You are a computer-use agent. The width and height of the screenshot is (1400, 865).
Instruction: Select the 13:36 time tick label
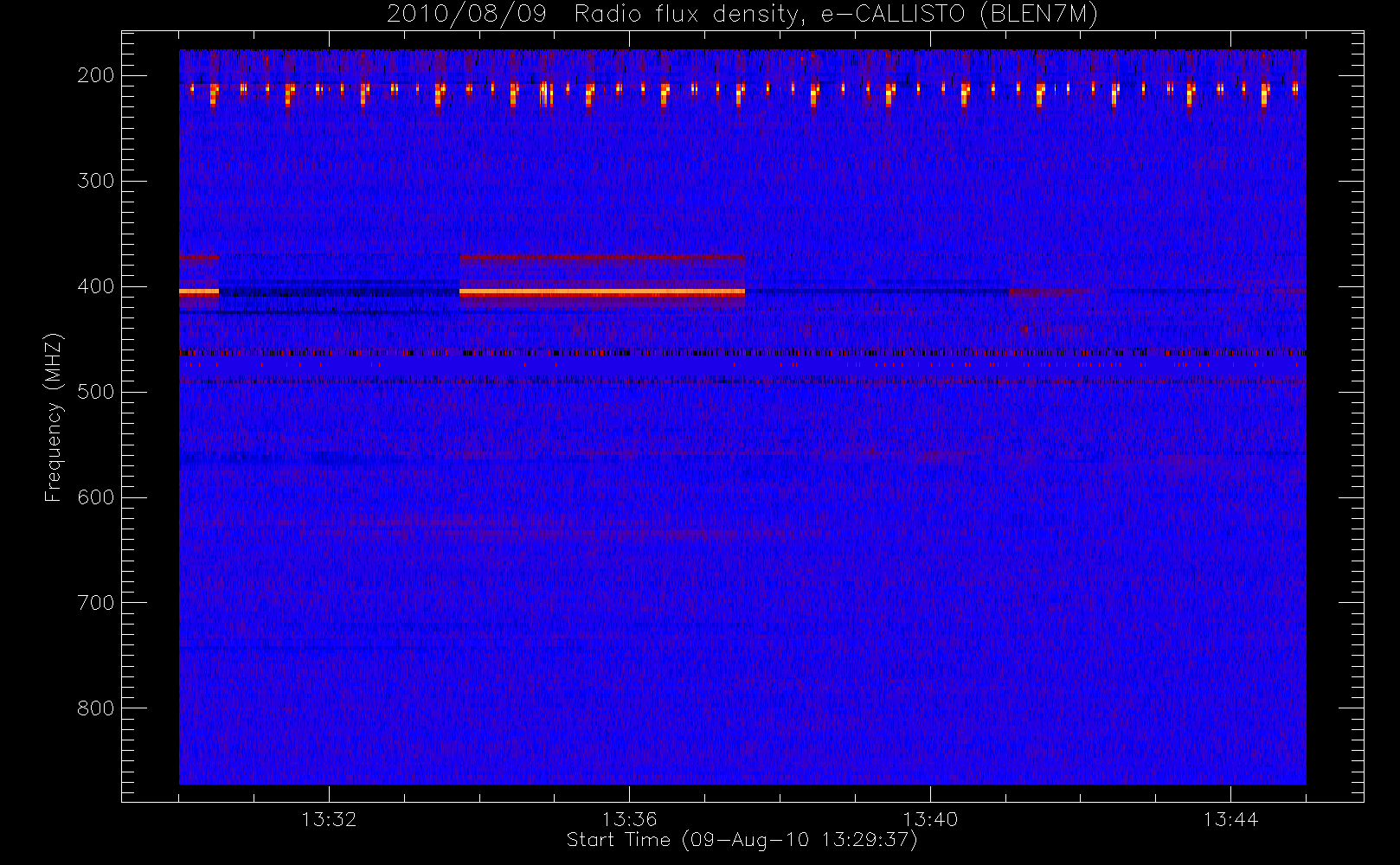click(x=629, y=819)
